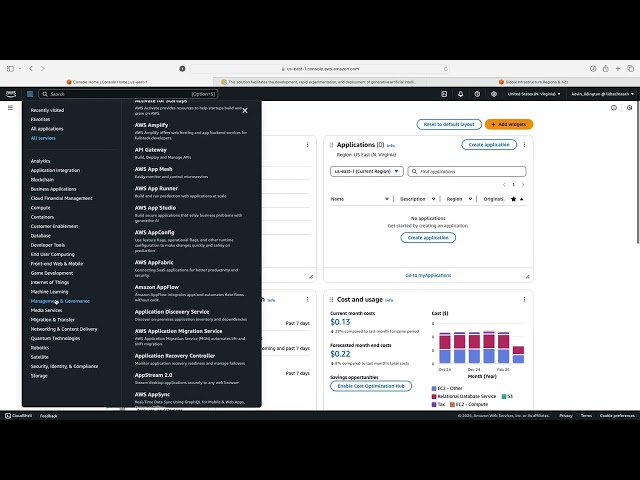
Task: Click the browser back arrow
Action: coord(31,69)
